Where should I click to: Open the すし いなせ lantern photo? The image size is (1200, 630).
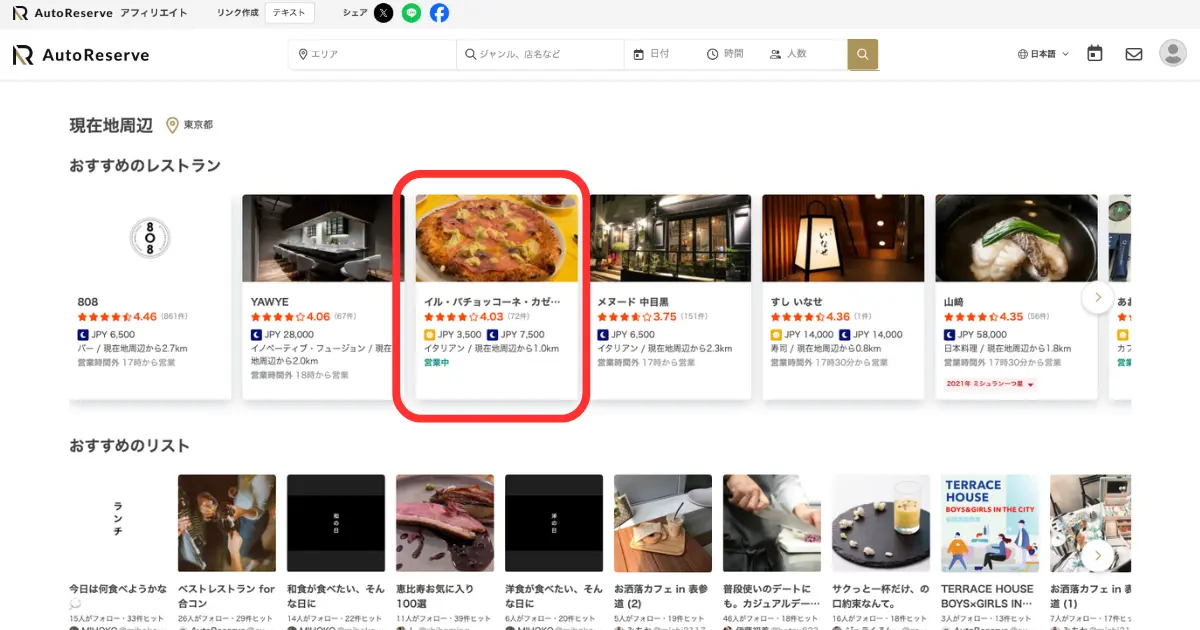pos(843,238)
